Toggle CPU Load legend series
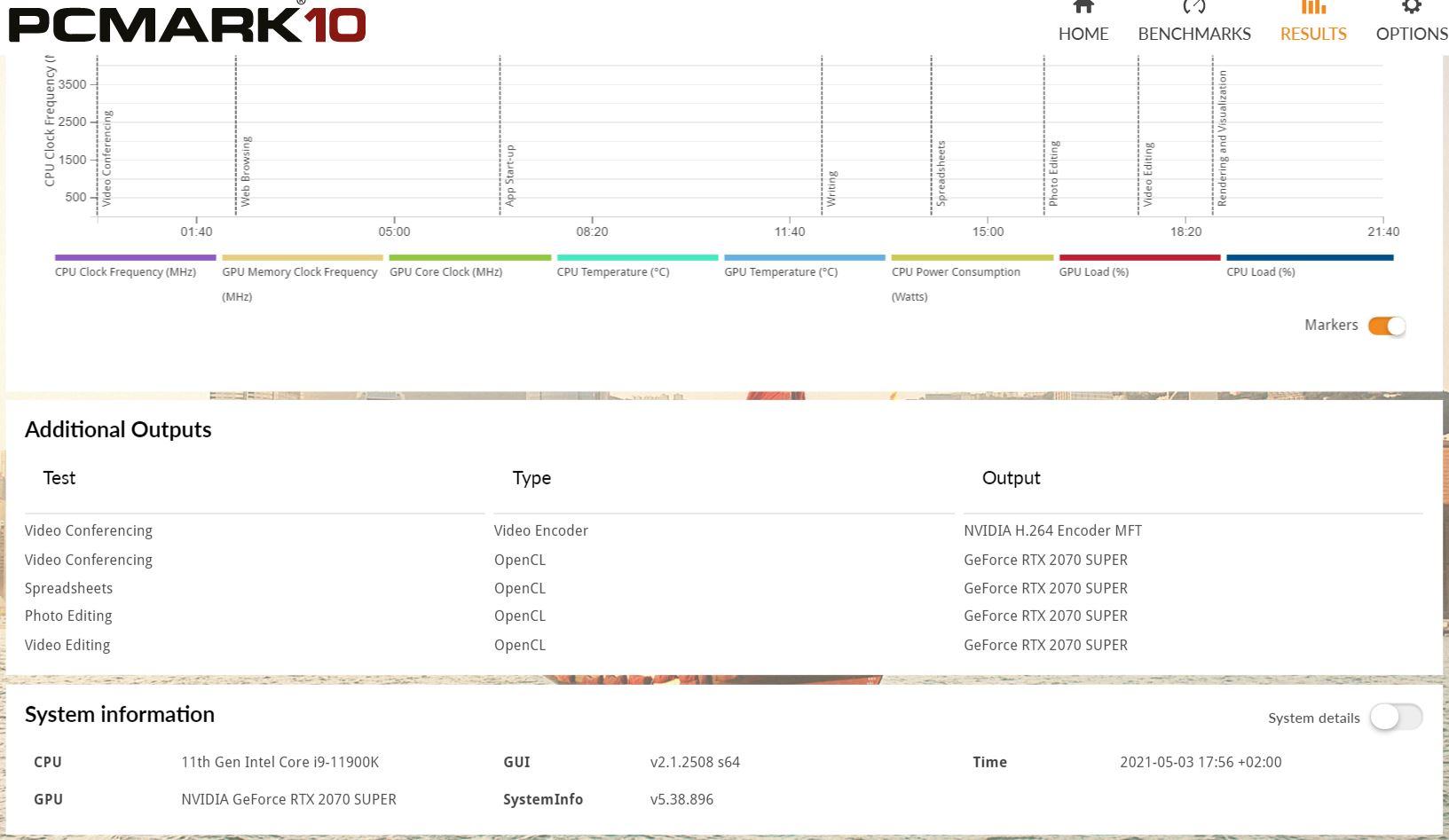The image size is (1449, 840). pyautogui.click(x=1310, y=266)
